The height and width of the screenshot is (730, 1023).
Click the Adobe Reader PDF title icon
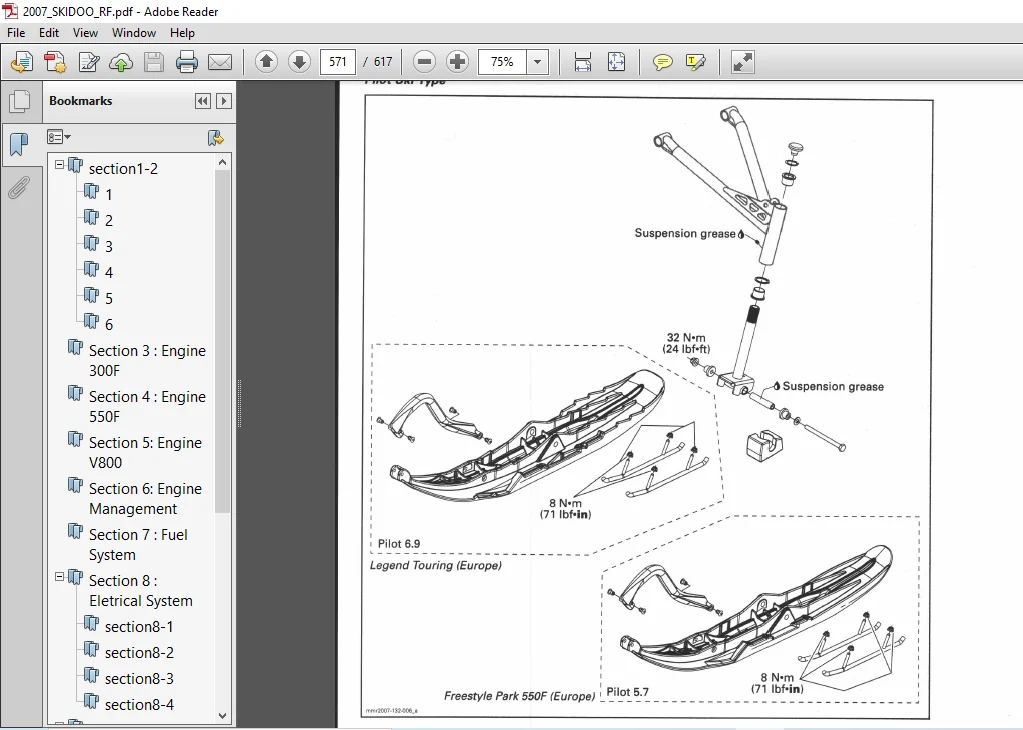[10, 11]
